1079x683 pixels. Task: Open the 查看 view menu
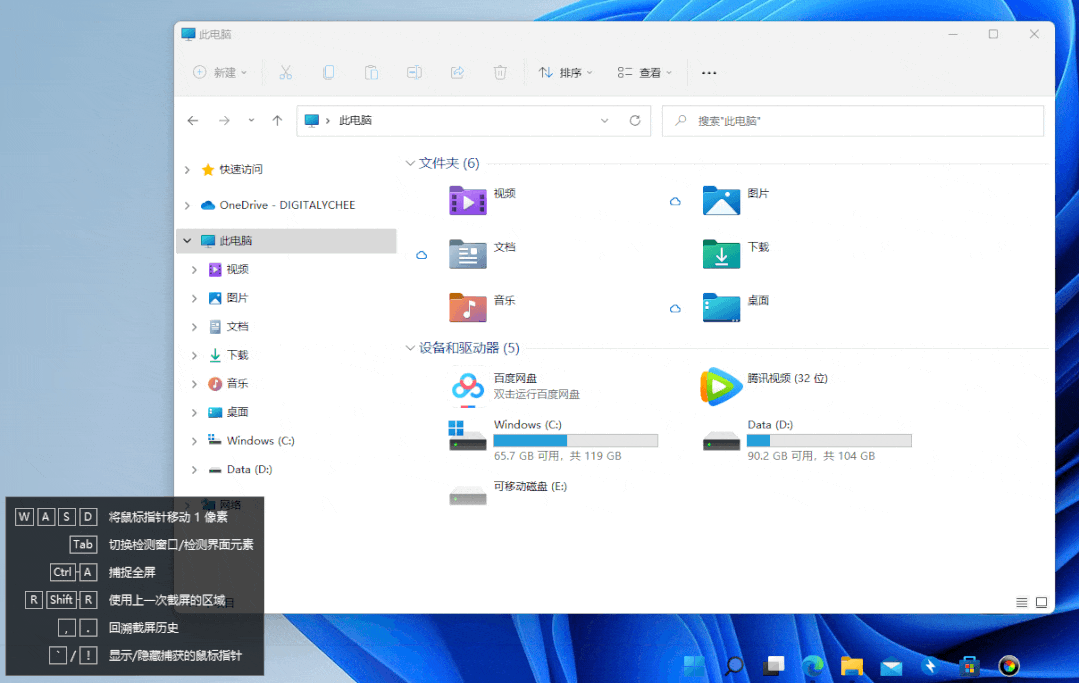pos(645,72)
